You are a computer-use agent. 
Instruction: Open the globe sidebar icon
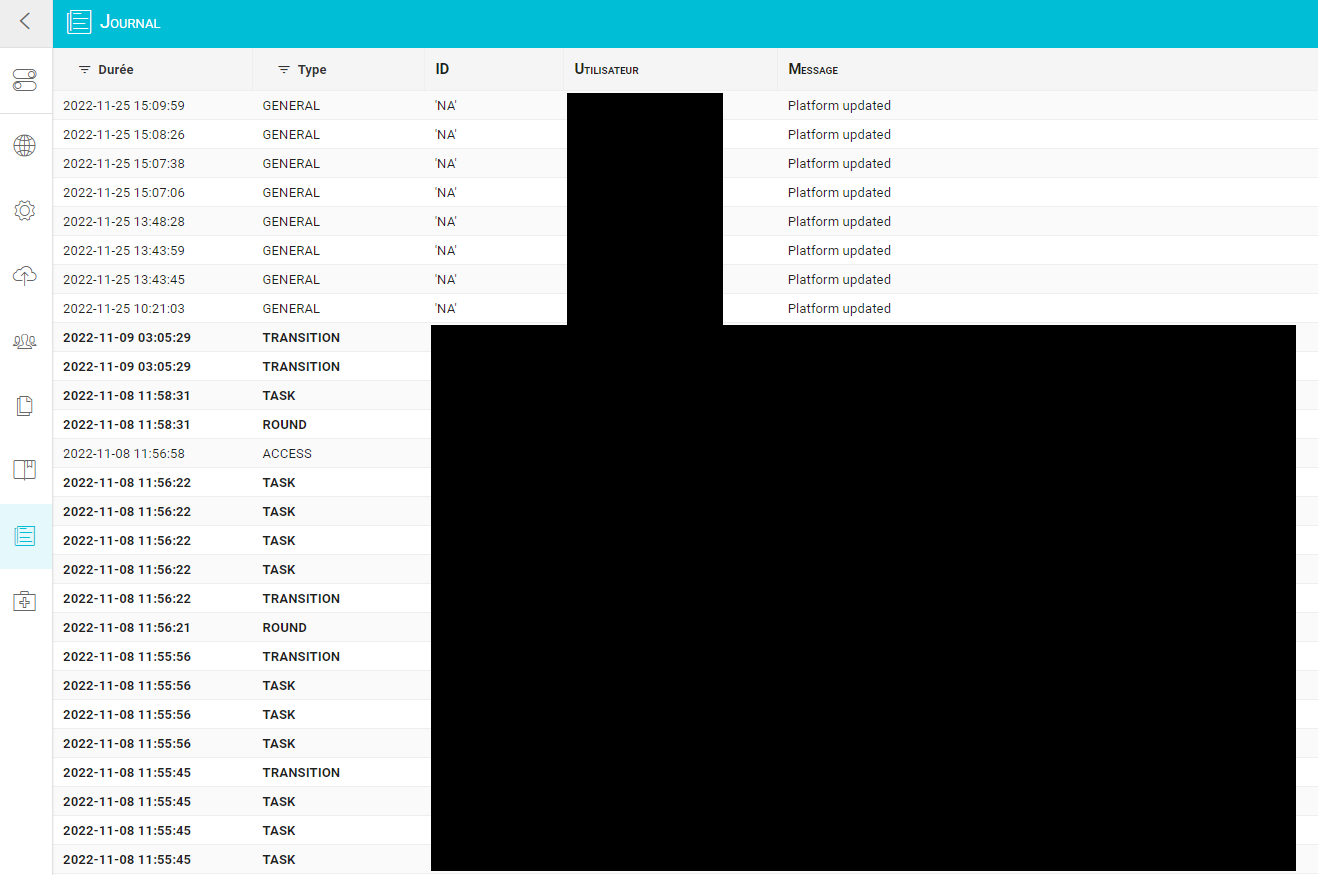[x=25, y=146]
